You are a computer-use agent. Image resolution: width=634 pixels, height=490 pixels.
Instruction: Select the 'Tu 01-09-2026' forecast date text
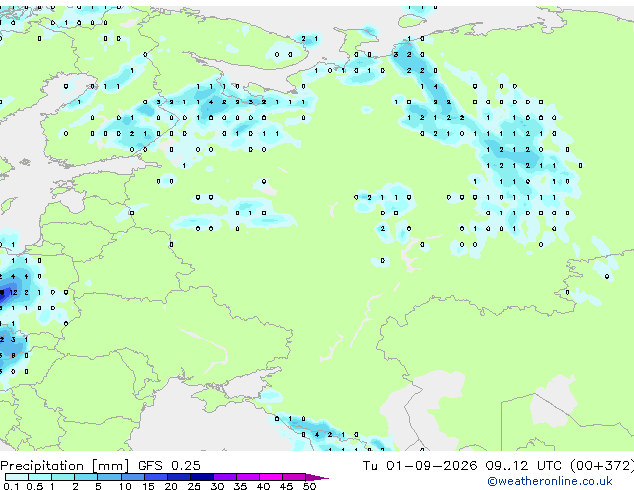coord(420,465)
